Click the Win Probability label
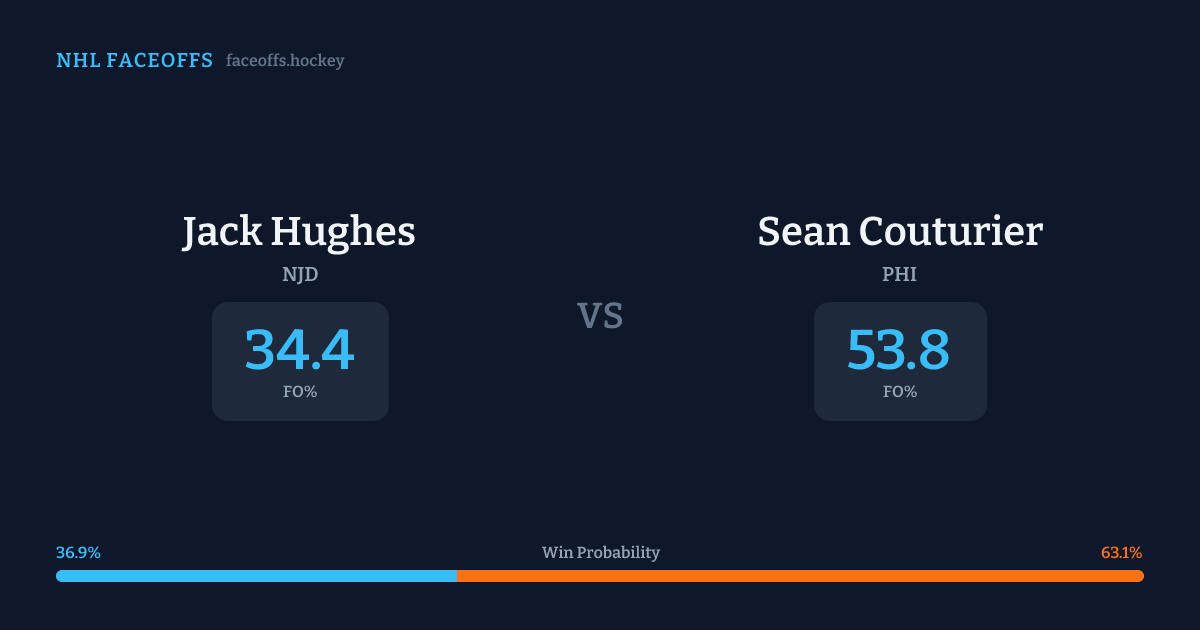 pyautogui.click(x=600, y=553)
